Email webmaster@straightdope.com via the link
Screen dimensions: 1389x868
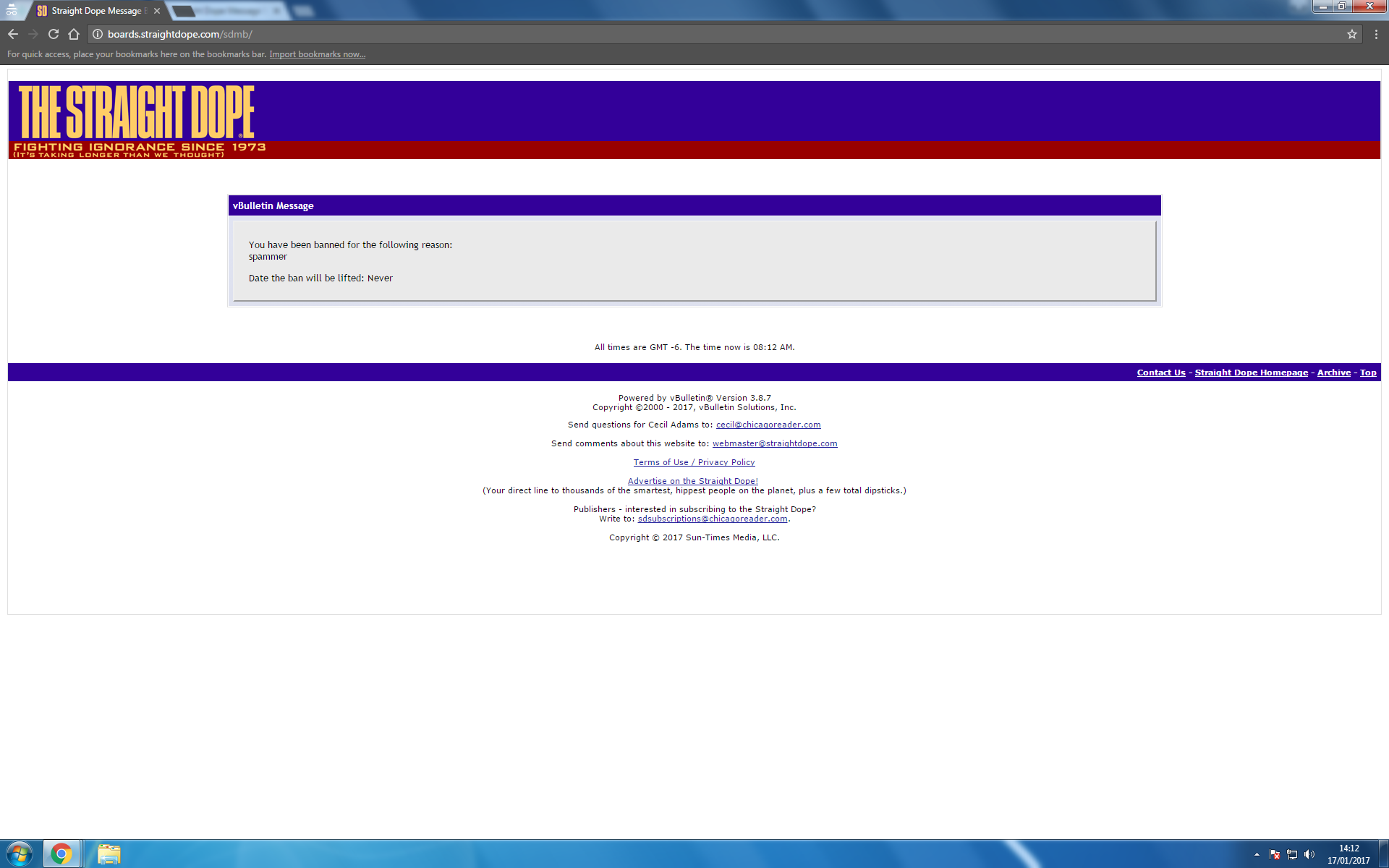click(x=774, y=443)
